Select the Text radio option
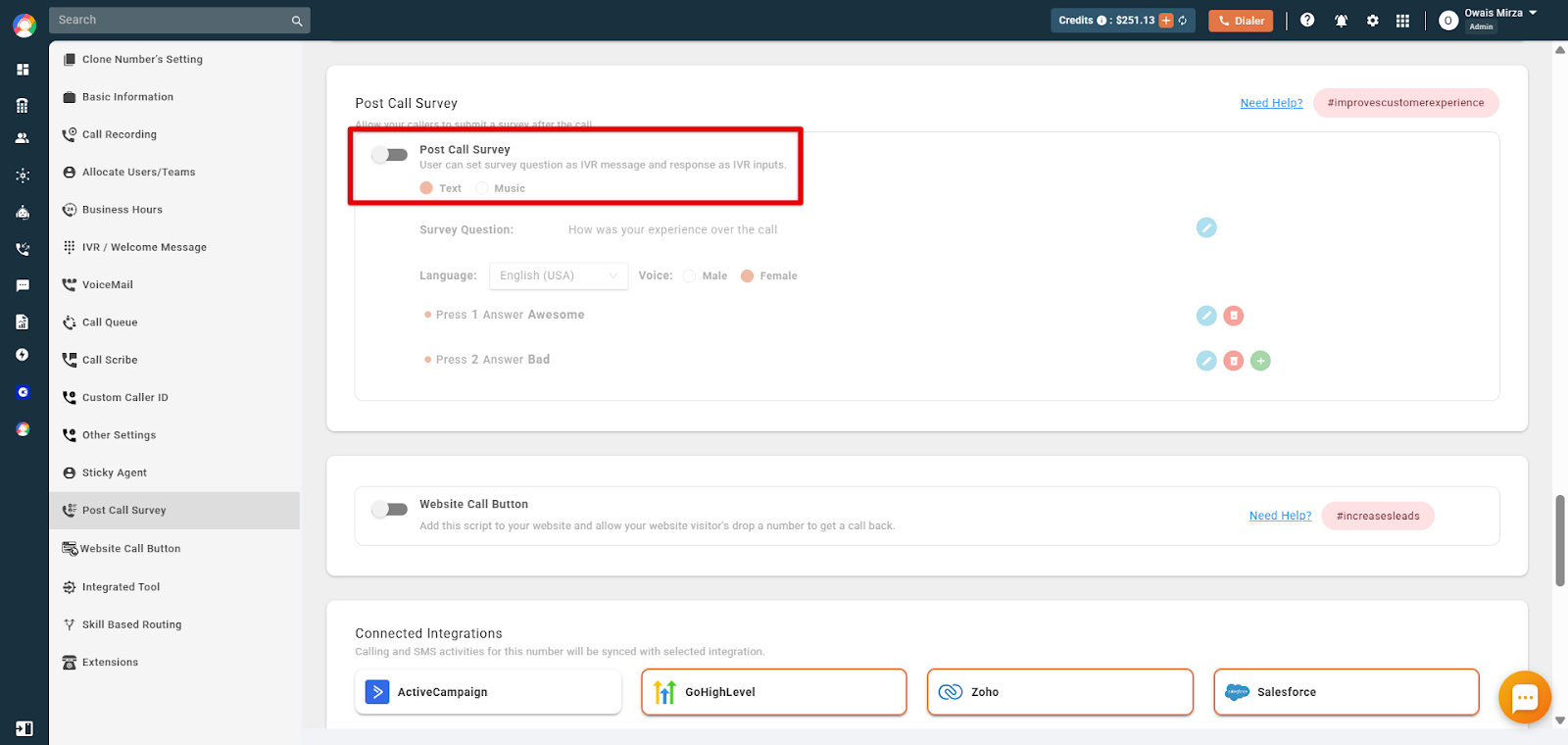Image resolution: width=1568 pixels, height=745 pixels. click(x=426, y=188)
